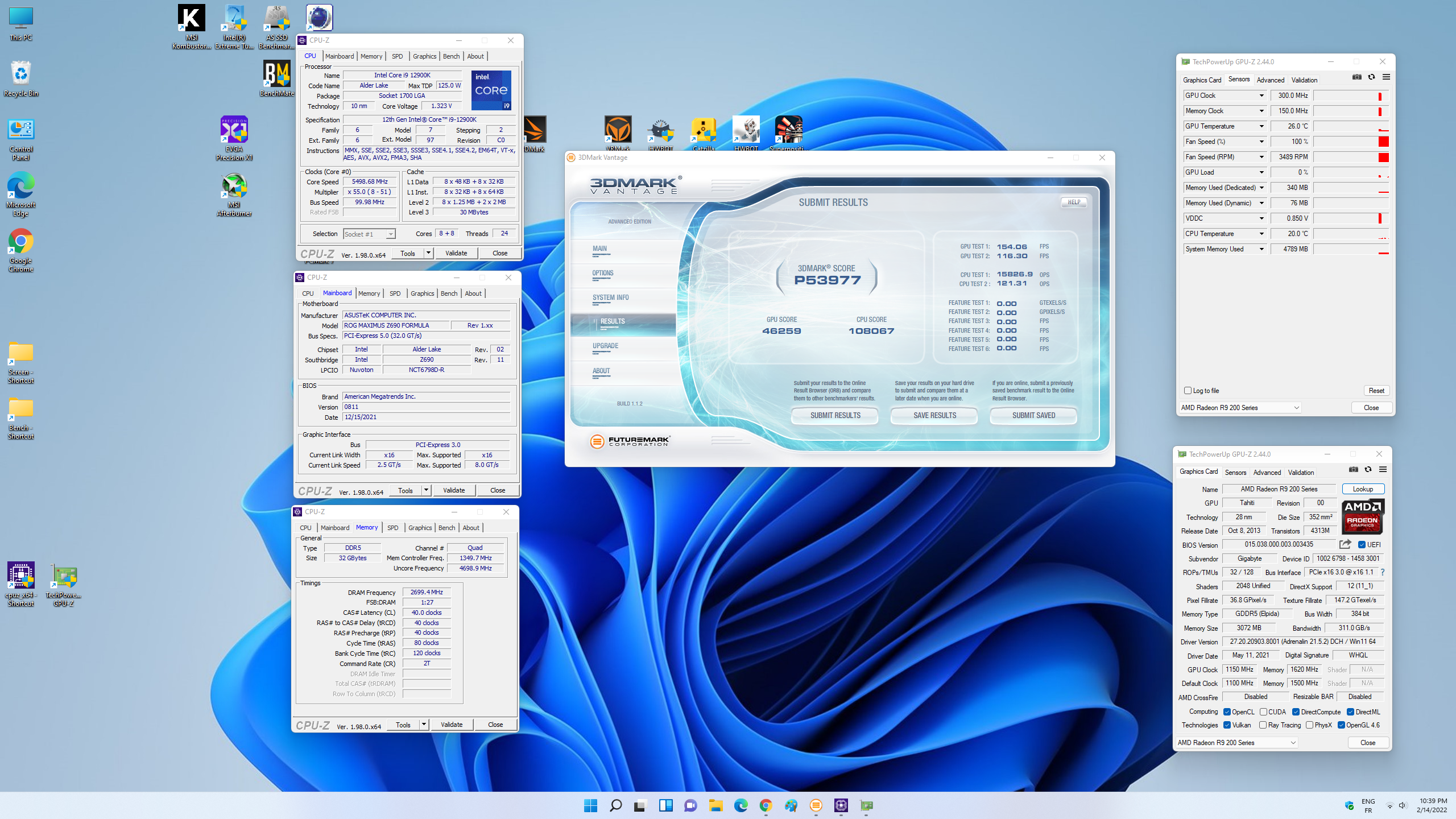Open Windows Start menu
Image resolution: width=1456 pixels, height=819 pixels.
tap(590, 805)
